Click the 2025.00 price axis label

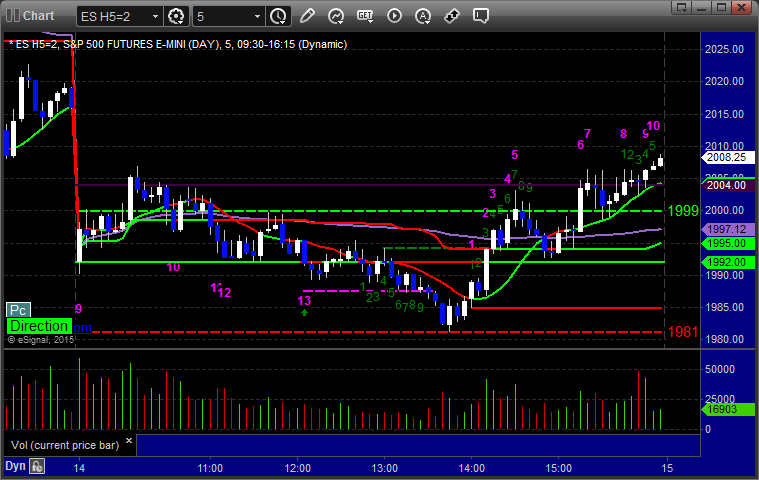[x=724, y=49]
